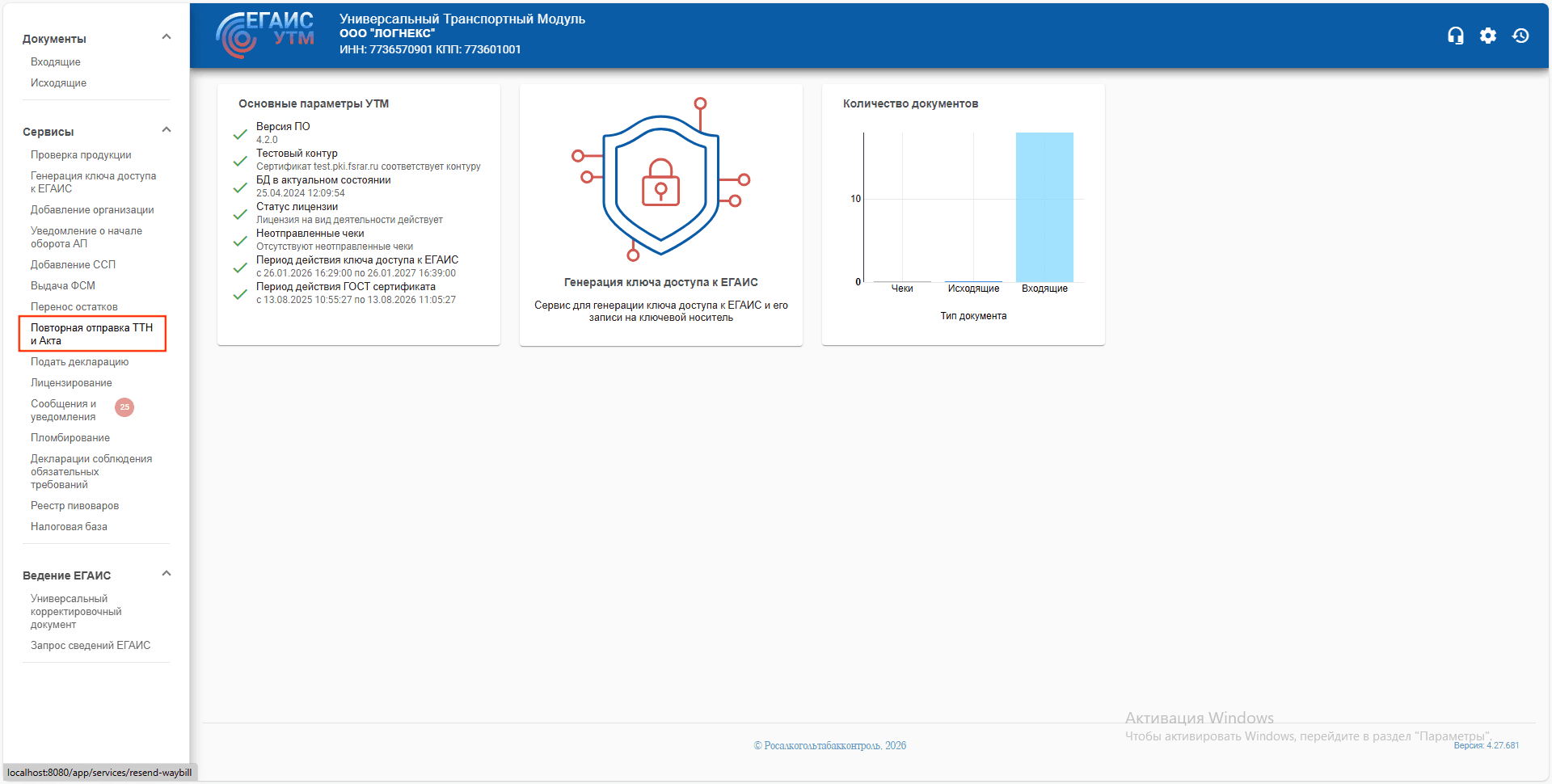
Task: Click the Росалкогольтабакконтроль footer link
Action: point(829,745)
